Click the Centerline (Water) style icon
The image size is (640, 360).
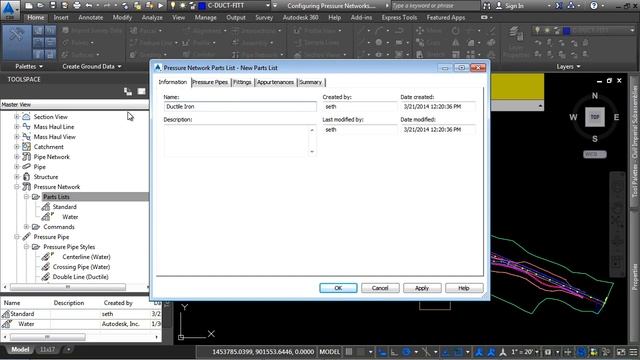coord(47,257)
